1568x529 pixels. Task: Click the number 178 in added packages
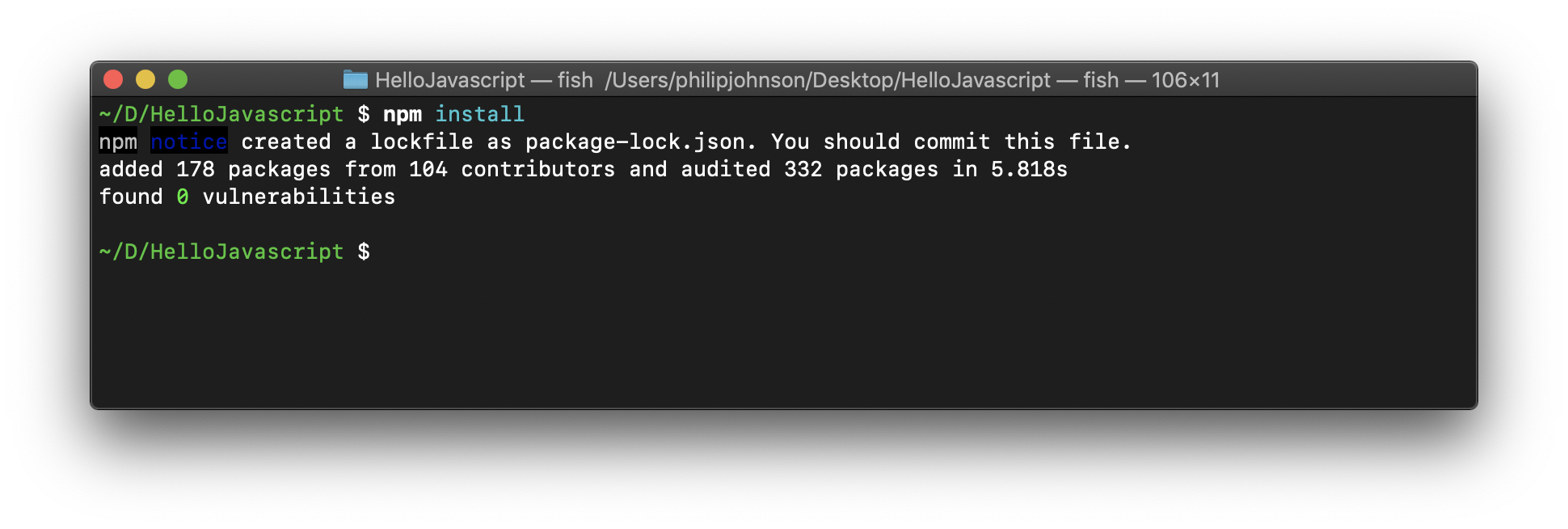coord(196,169)
